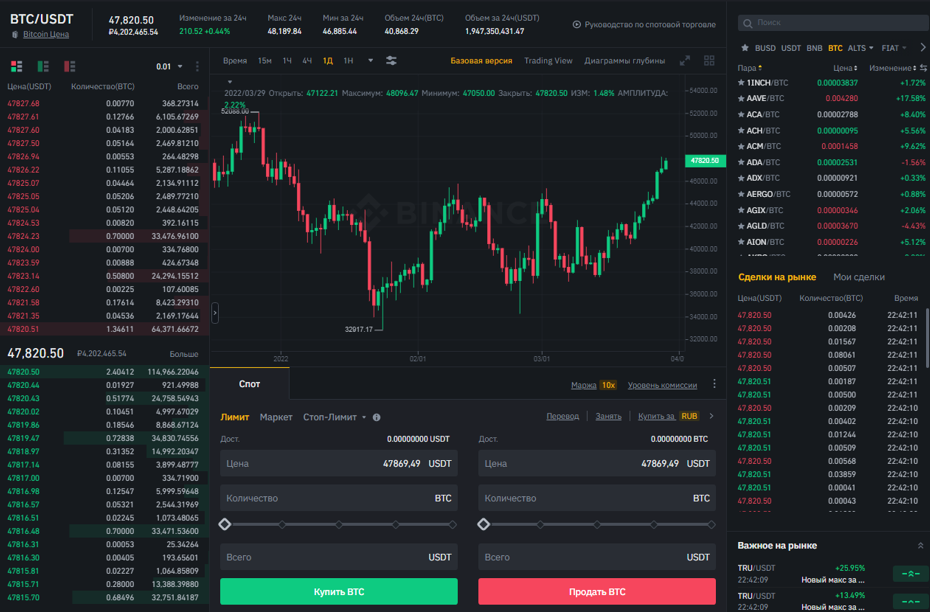This screenshot has width=930, height=612.
Task: Select the 4Ч chart interval
Action: (x=307, y=60)
